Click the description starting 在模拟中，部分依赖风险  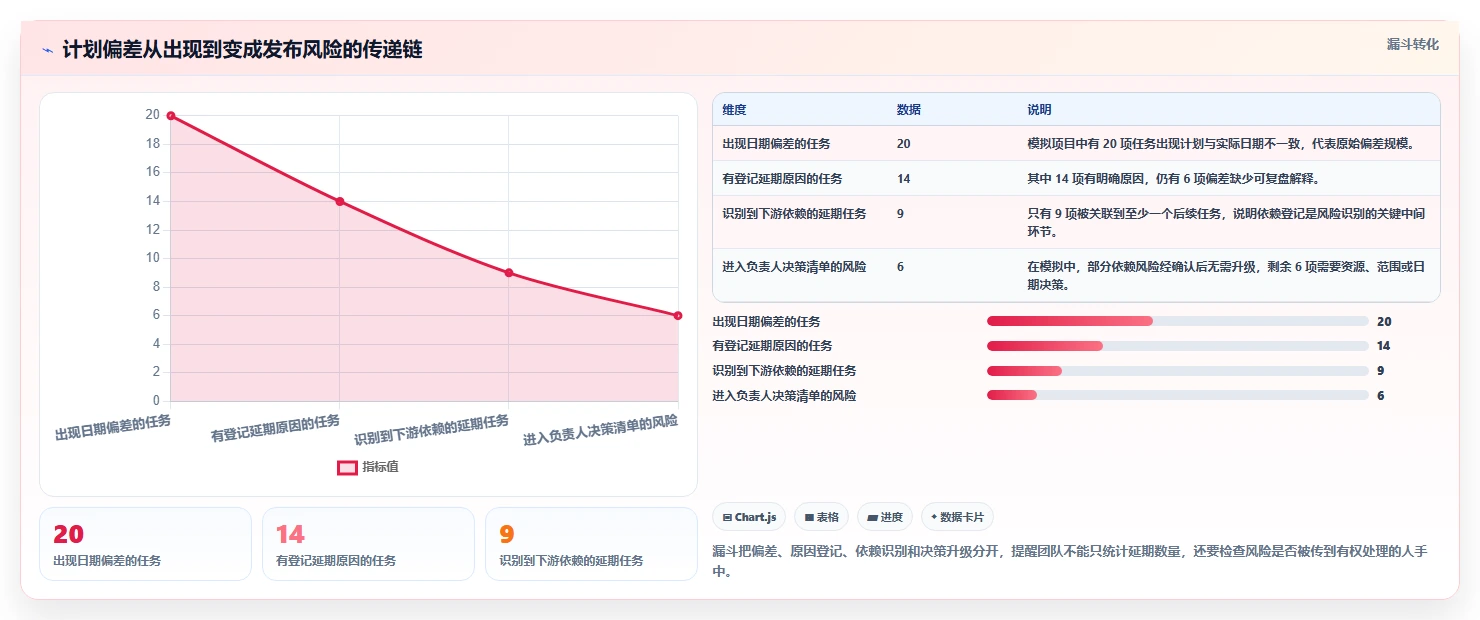1226,276
